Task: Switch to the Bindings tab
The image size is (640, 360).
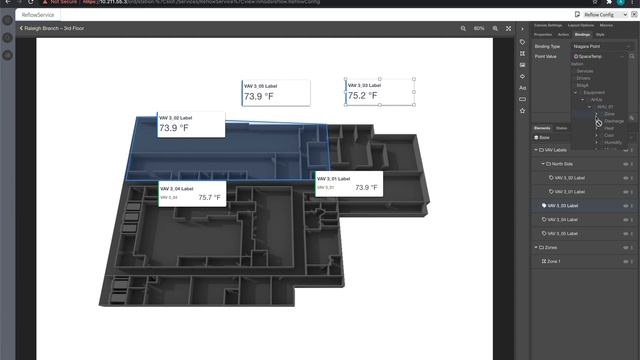Action: (582, 35)
